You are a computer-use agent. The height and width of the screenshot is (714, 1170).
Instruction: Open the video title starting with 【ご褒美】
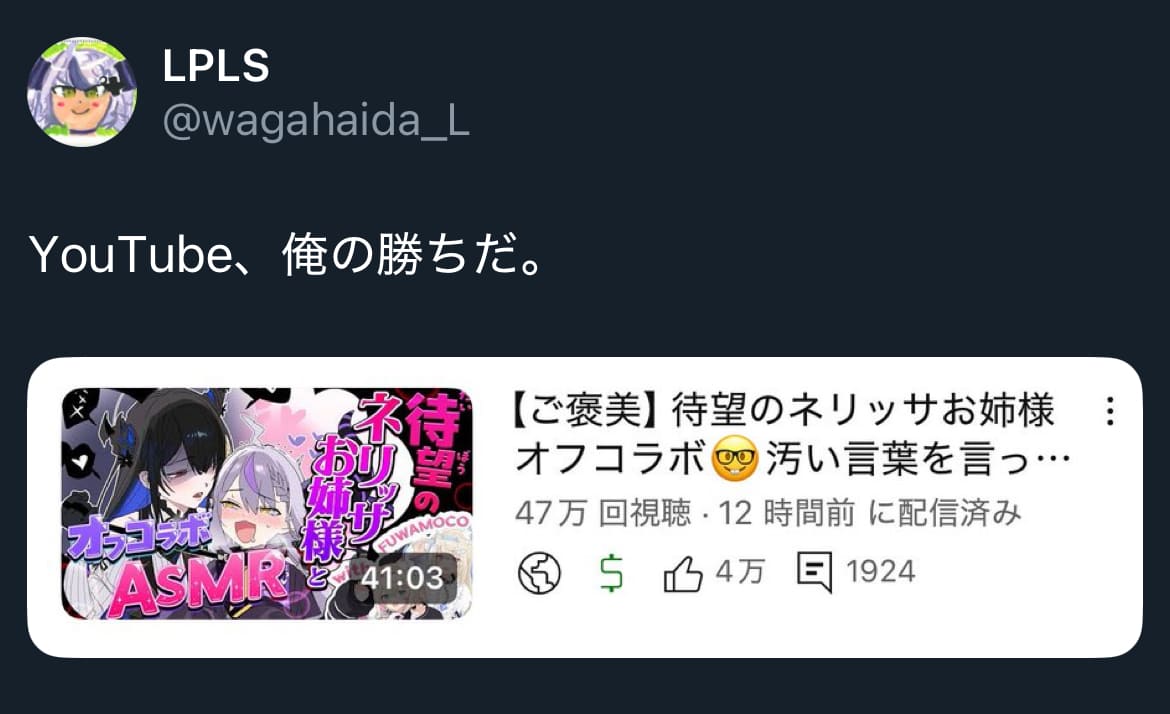pos(791,433)
